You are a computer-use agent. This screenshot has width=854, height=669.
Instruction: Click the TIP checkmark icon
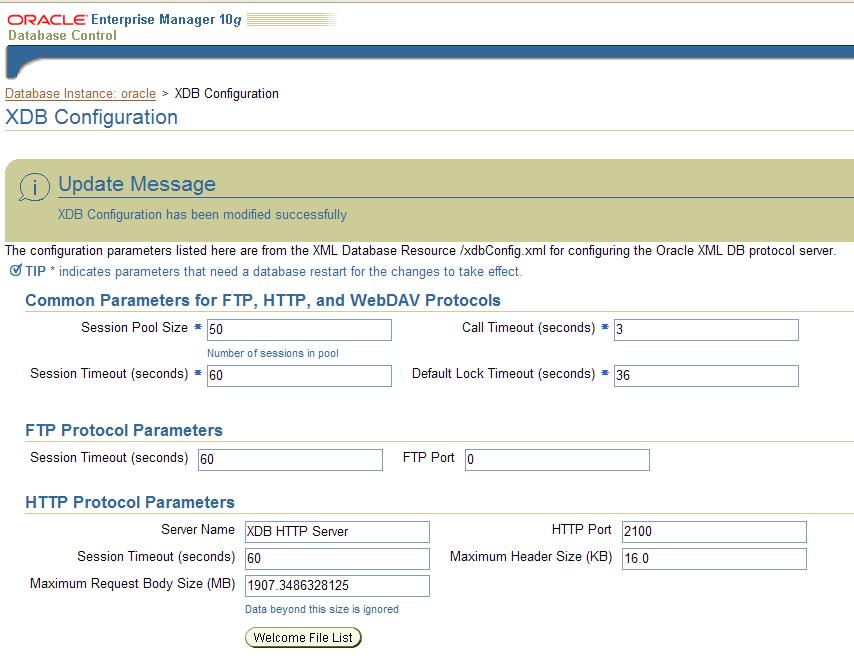tap(16, 270)
